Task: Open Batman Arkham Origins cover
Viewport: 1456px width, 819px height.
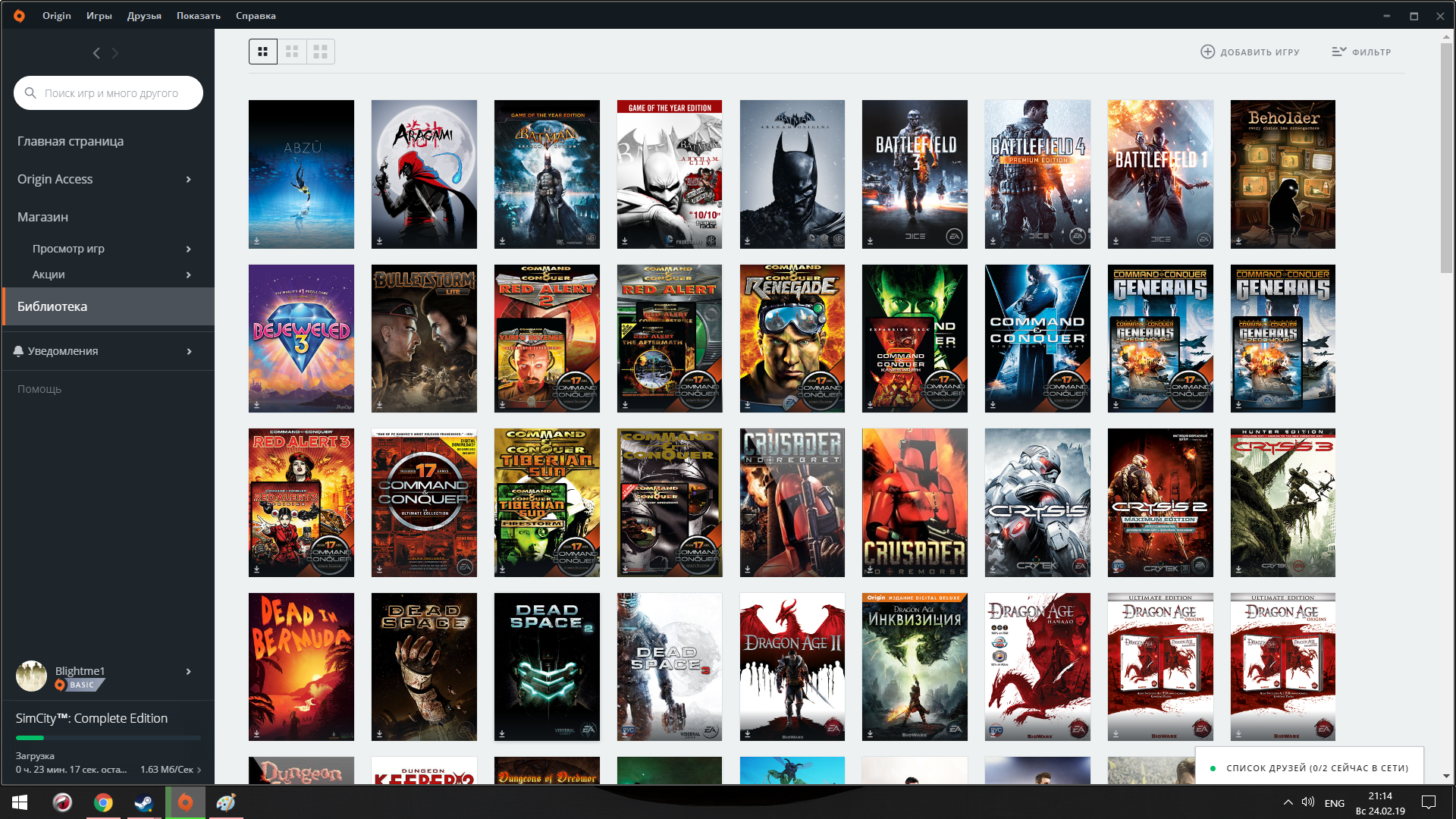Action: click(x=792, y=174)
